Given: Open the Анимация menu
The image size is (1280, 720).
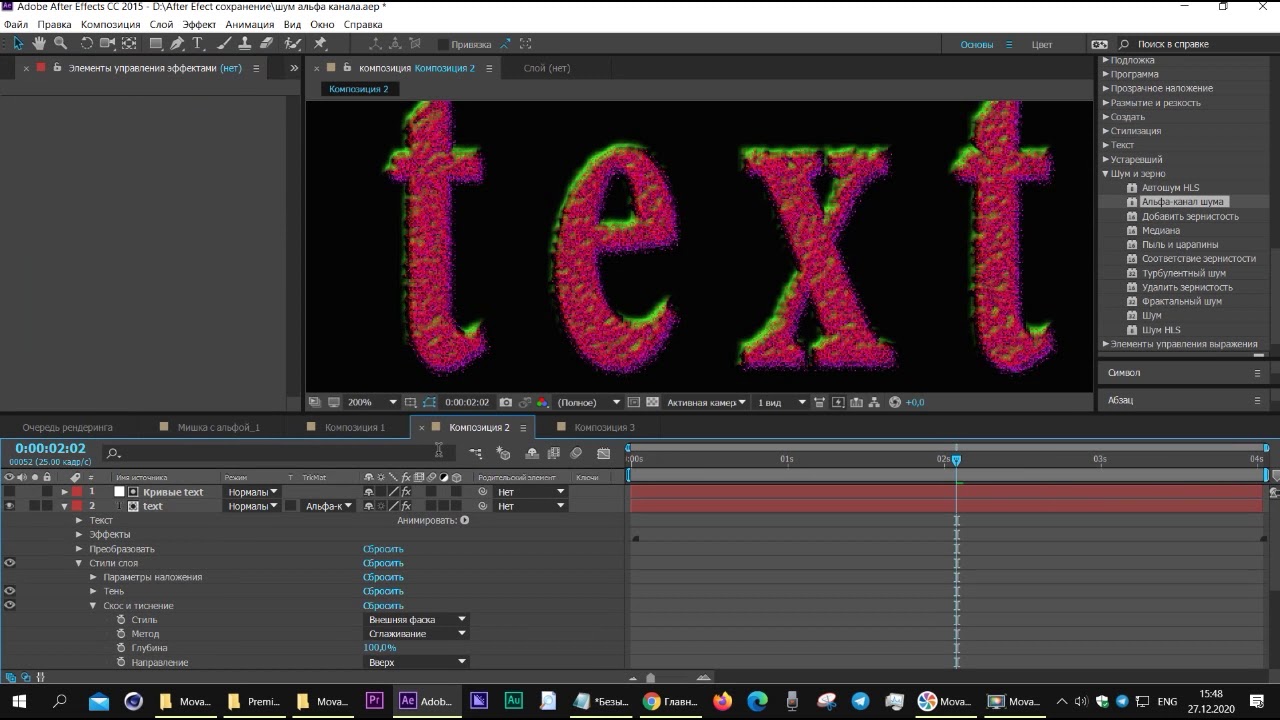Looking at the screenshot, I should click(x=250, y=24).
